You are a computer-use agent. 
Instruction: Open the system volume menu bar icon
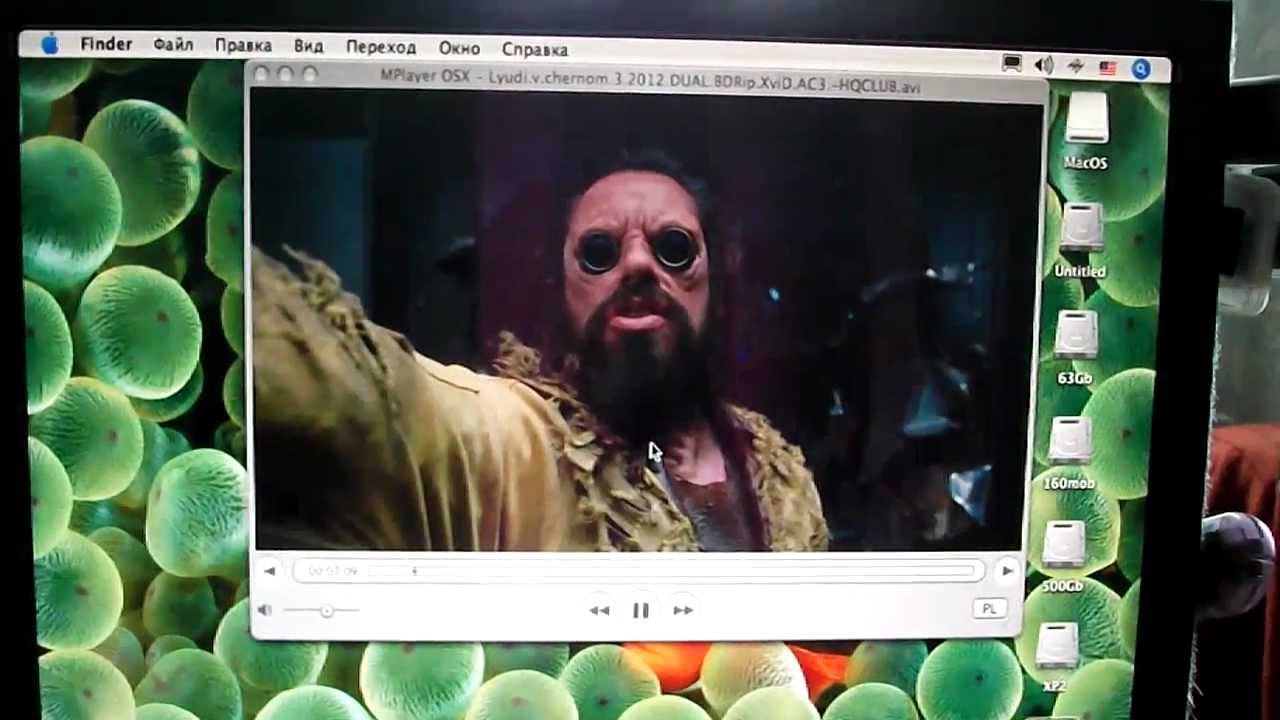(1044, 65)
